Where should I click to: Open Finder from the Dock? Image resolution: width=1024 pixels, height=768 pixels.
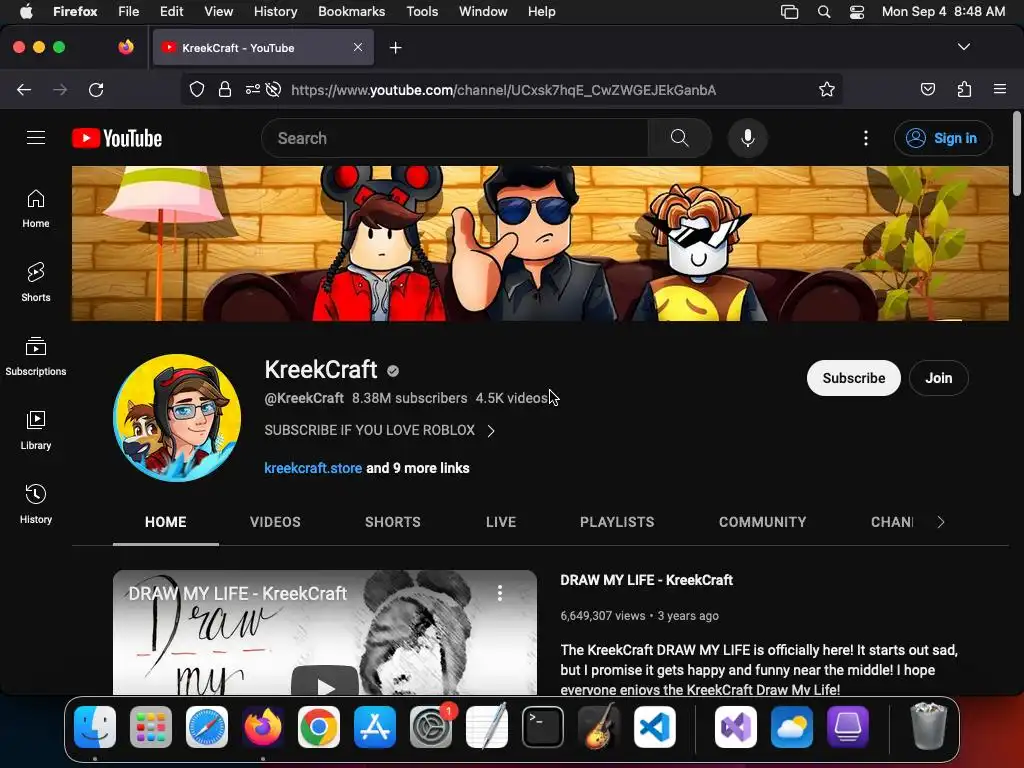[95, 727]
